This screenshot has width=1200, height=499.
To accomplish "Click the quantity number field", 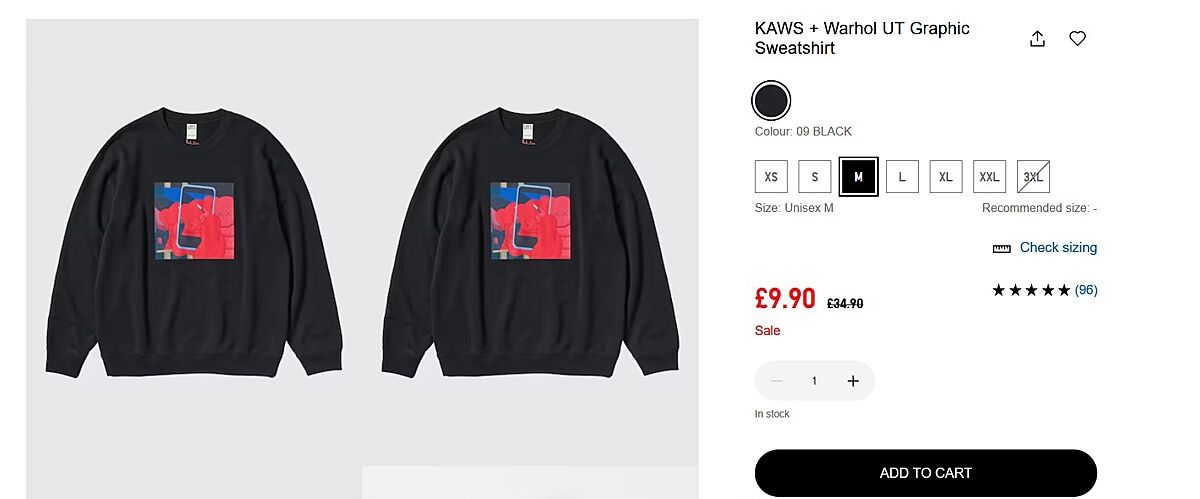I will tap(814, 381).
